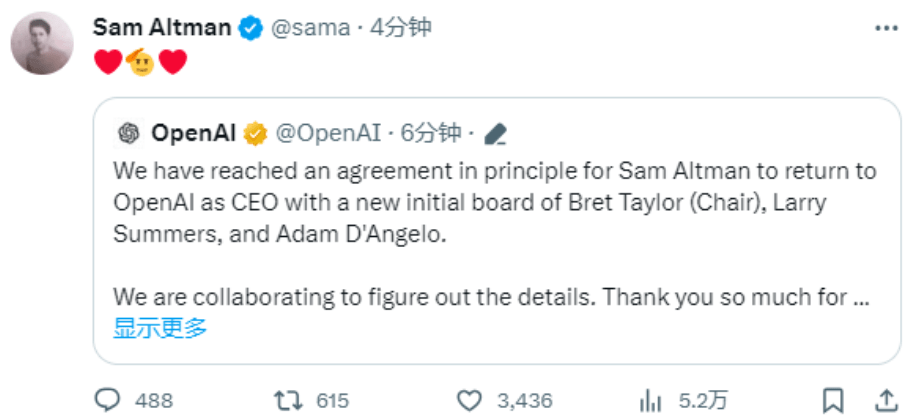Open the 4分钟 tweet timestamp
914x418 pixels.
(x=401, y=27)
